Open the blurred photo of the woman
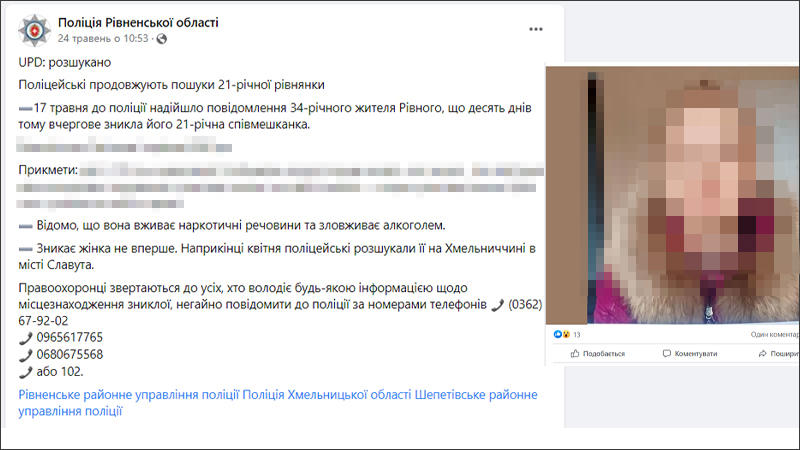Viewport: 800px width, 450px height. point(672,195)
